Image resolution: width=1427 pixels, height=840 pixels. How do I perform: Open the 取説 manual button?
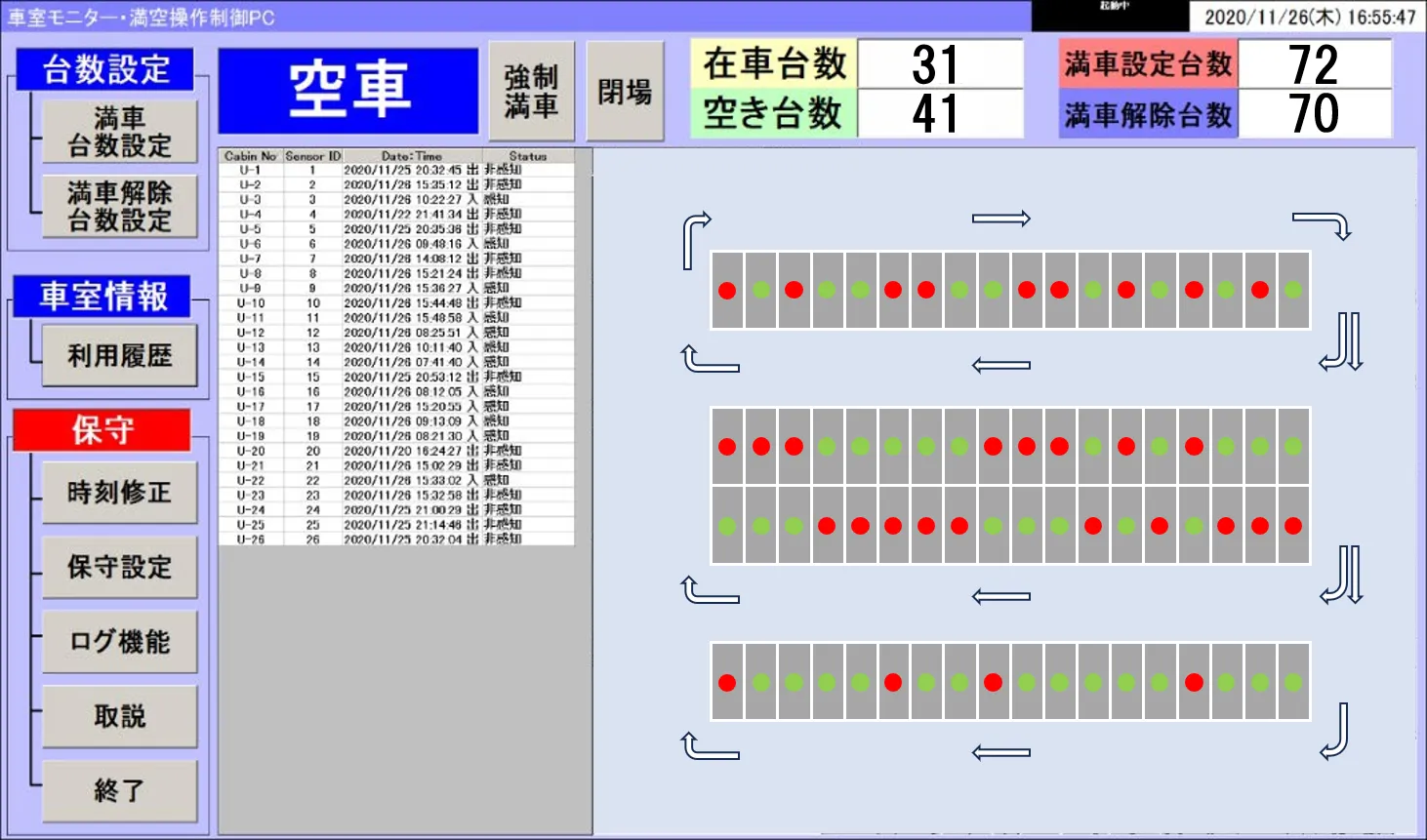click(120, 717)
